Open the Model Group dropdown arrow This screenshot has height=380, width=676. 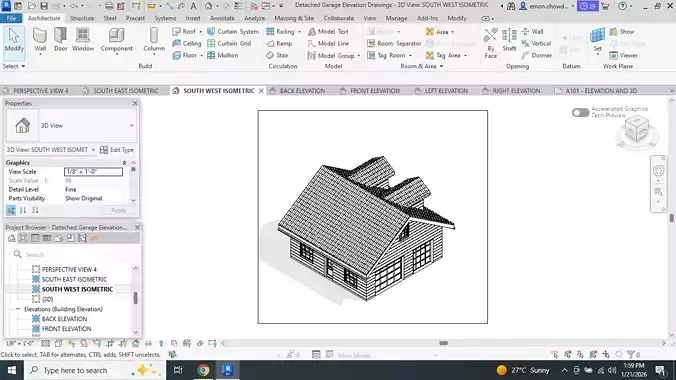click(358, 56)
